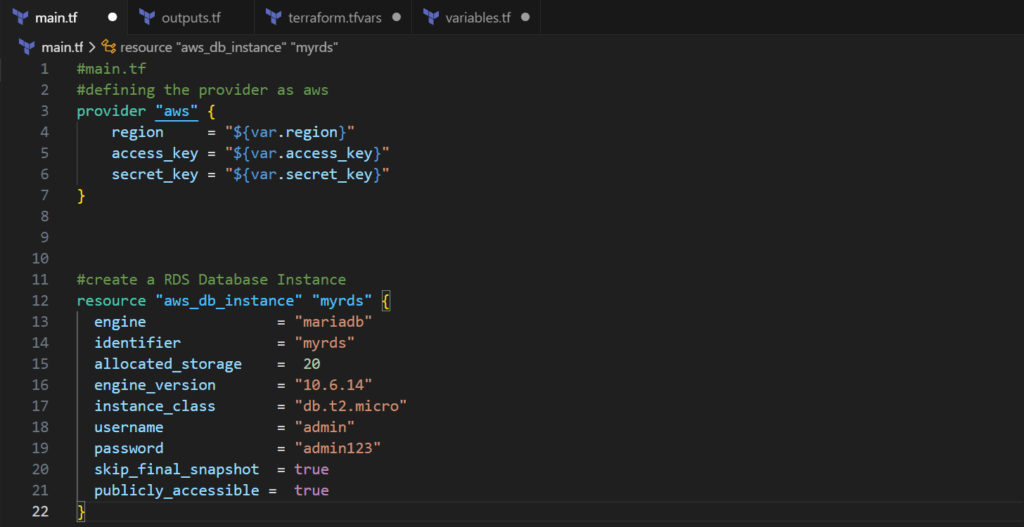The width and height of the screenshot is (1024, 527).
Task: Click the "admin123" value
Action: [x=337, y=449]
